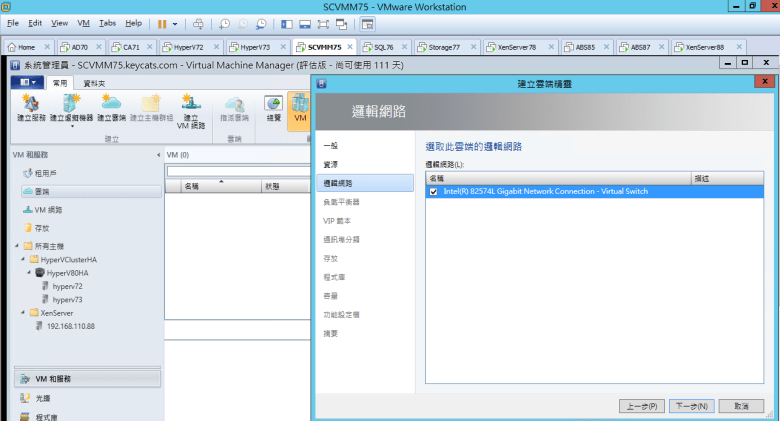The height and width of the screenshot is (421, 780).
Task: Click the VMware pause button in toolbar
Action: click(162, 22)
